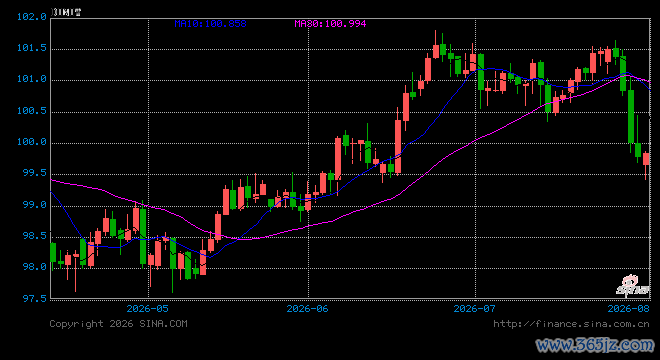Viewport: 660px width, 360px height.
Task: Click the 101.0 price axis label
Action: click(x=32, y=79)
